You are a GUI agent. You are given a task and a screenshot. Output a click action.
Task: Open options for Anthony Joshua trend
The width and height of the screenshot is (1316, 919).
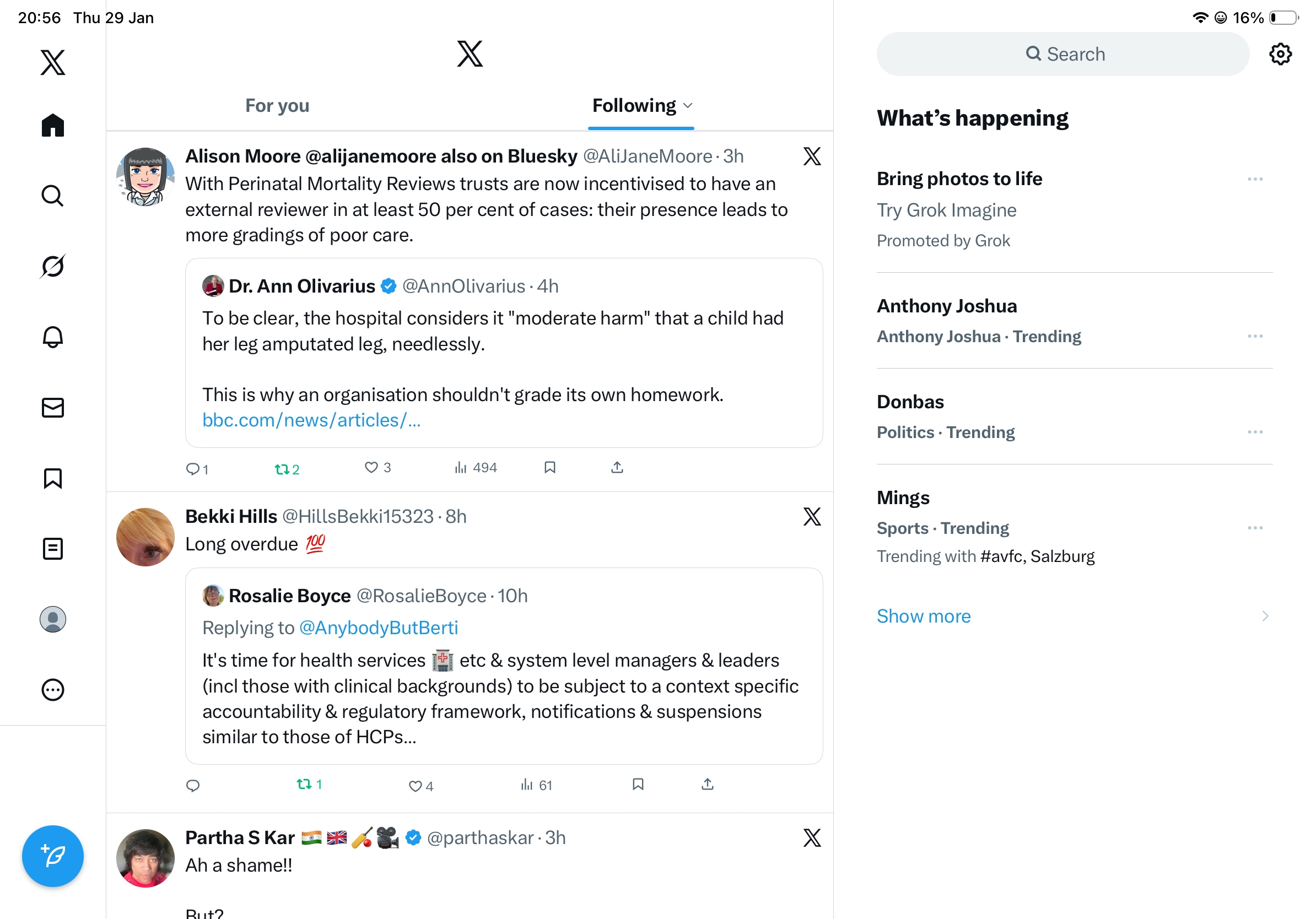[1255, 336]
